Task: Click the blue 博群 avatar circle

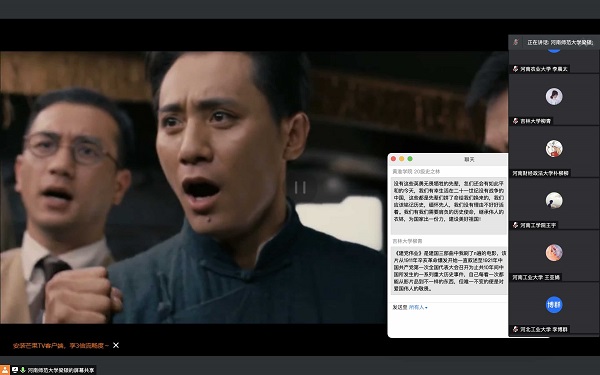Action: click(554, 305)
